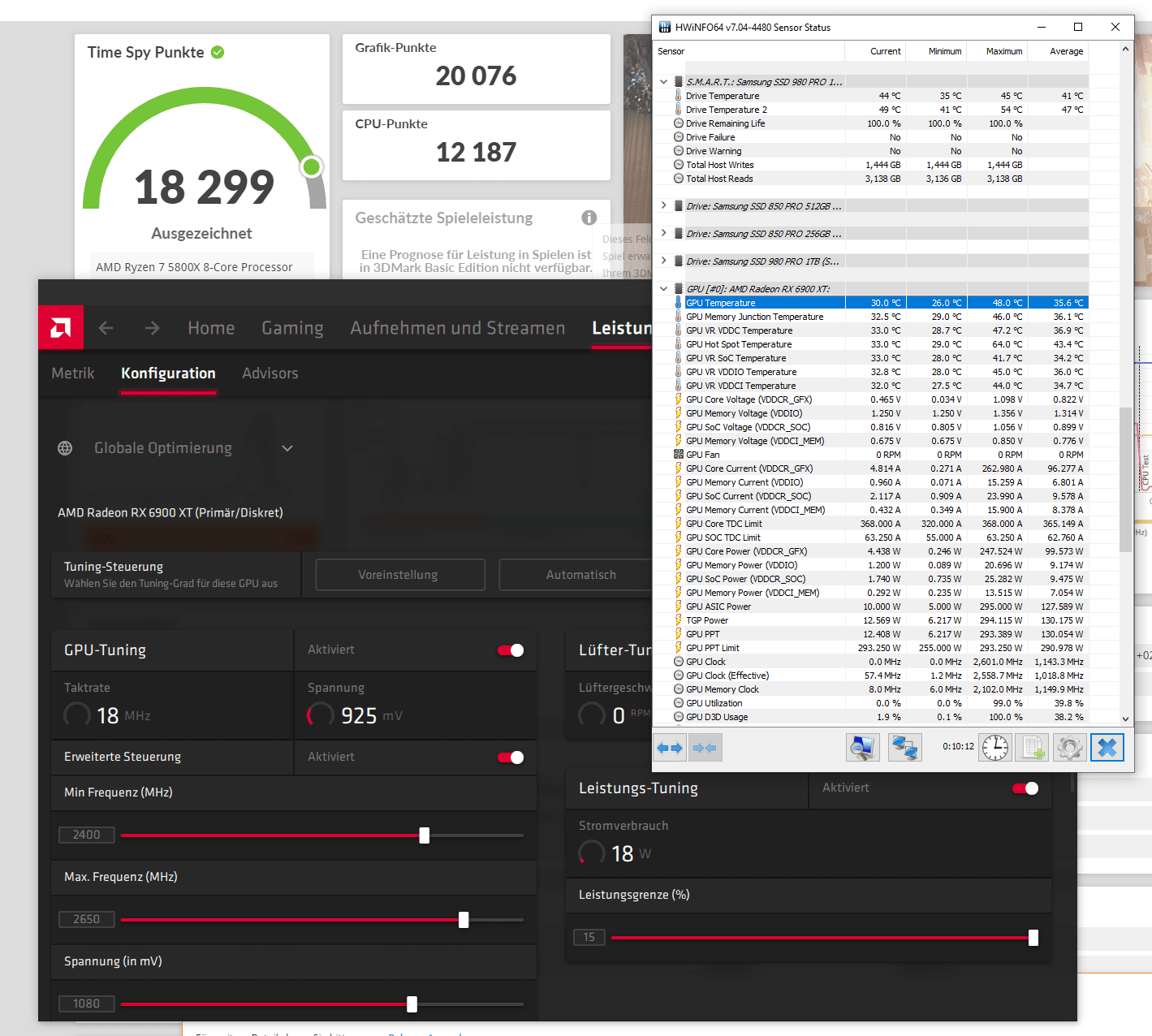Click the Max. Frequenz slider handle
Image resolution: width=1152 pixels, height=1036 pixels.
[x=464, y=920]
